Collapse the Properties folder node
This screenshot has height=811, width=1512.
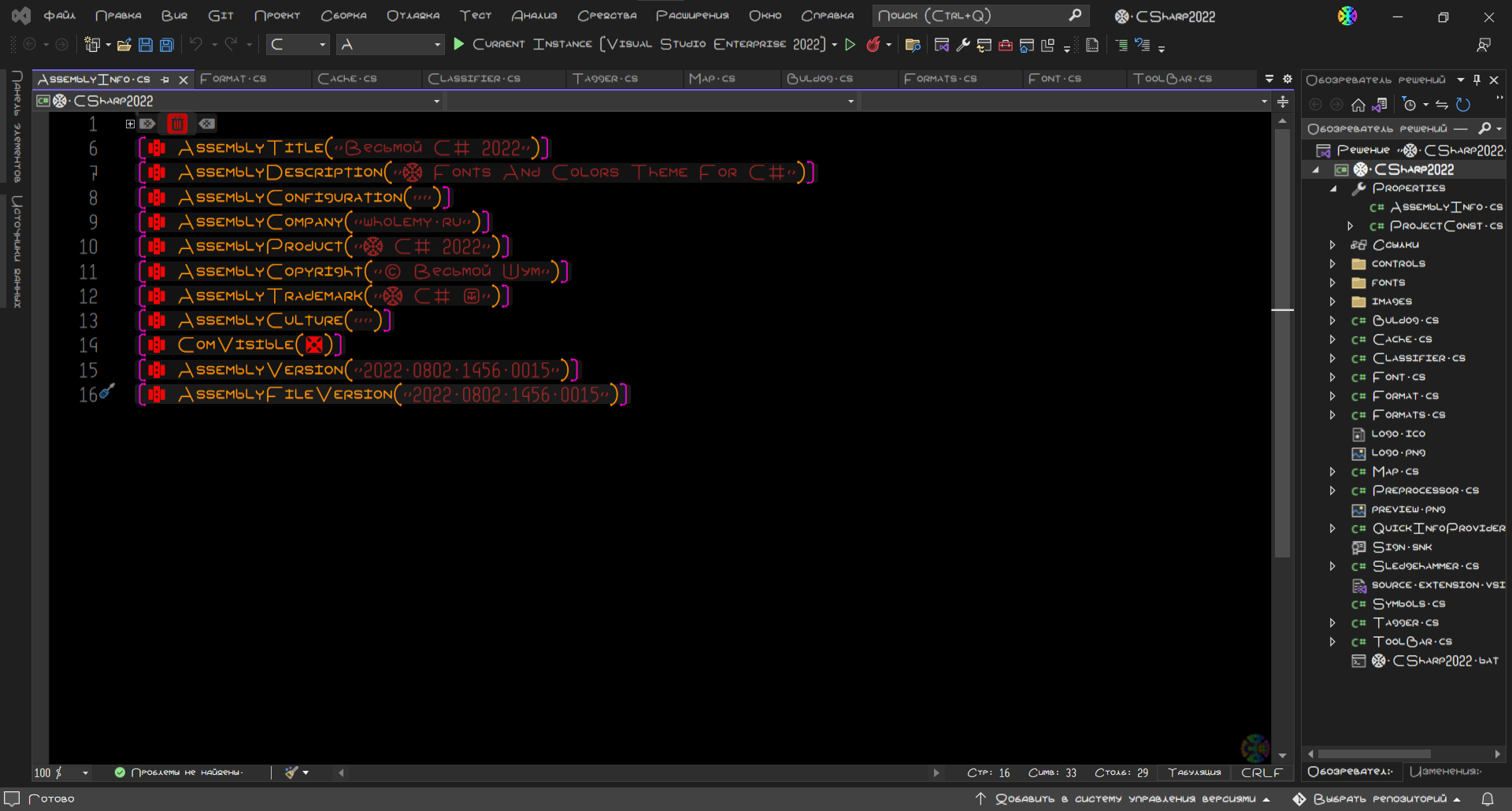(1333, 189)
